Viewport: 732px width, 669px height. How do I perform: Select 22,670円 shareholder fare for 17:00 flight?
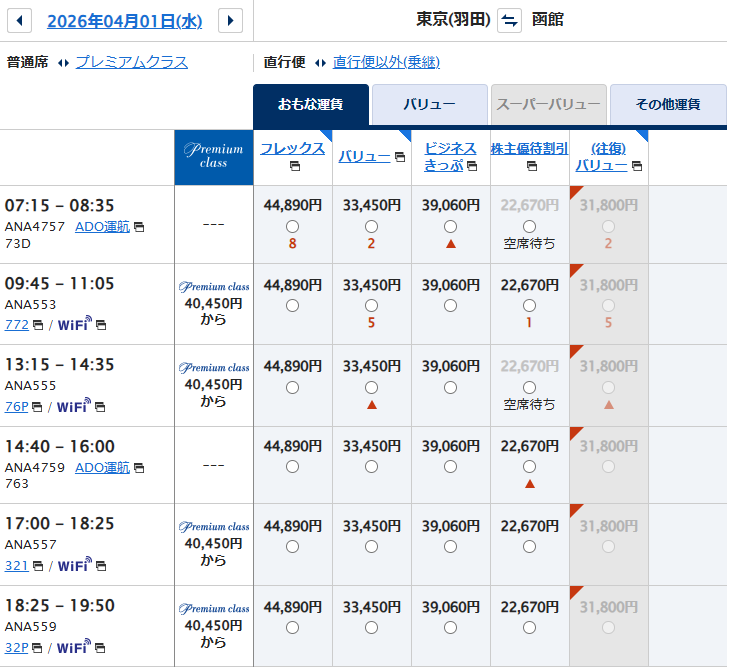529,546
